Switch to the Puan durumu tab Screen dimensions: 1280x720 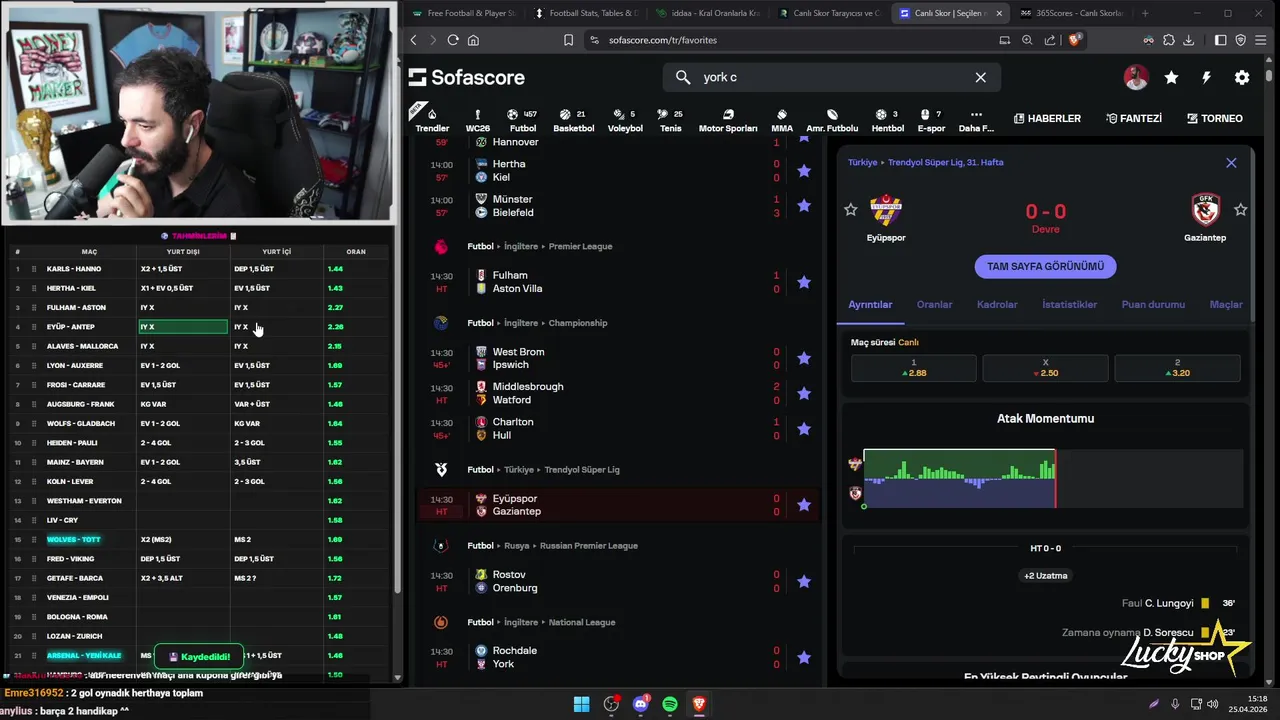(x=1153, y=304)
